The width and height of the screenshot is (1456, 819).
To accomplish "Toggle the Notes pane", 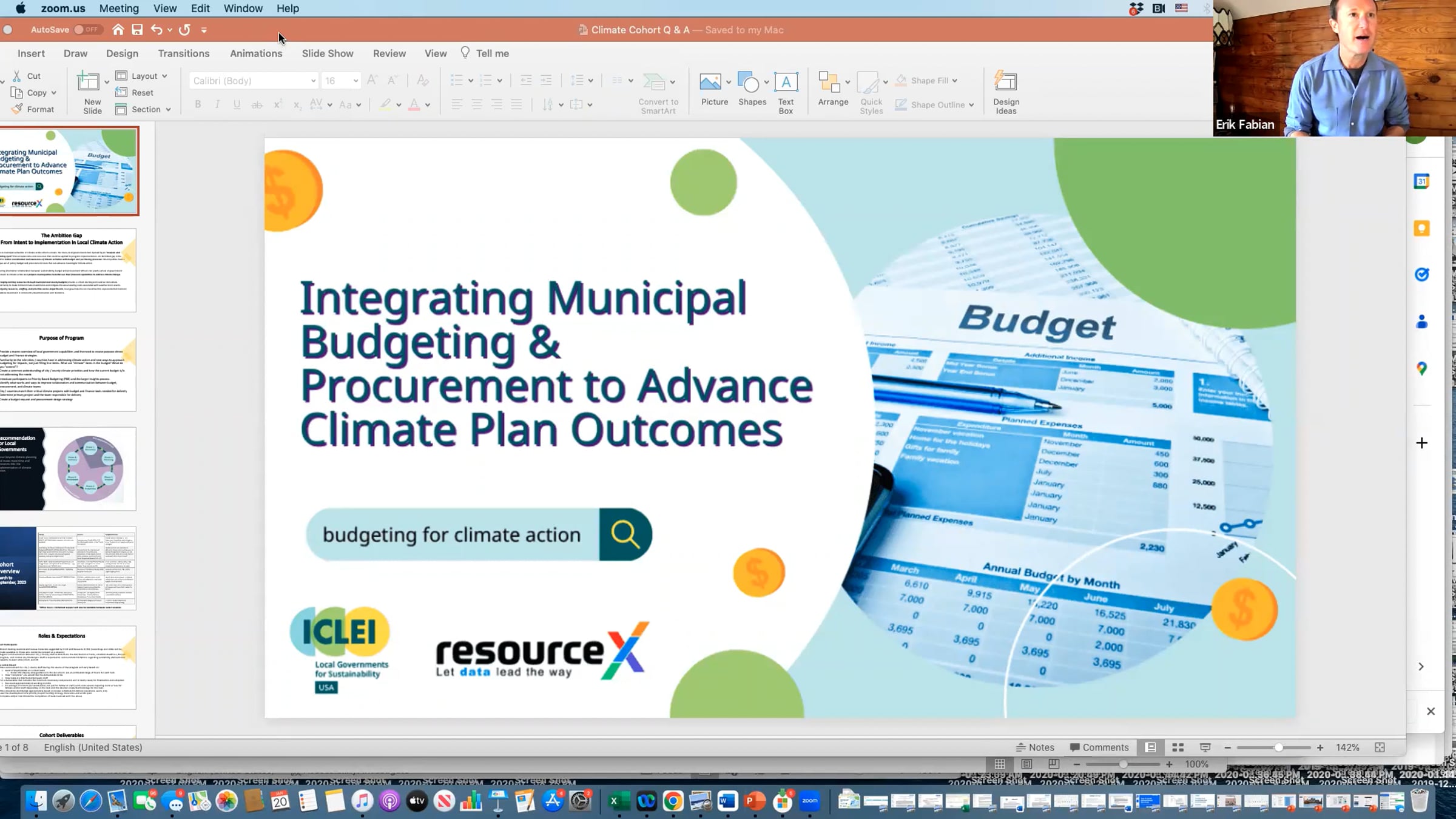I will [1035, 747].
